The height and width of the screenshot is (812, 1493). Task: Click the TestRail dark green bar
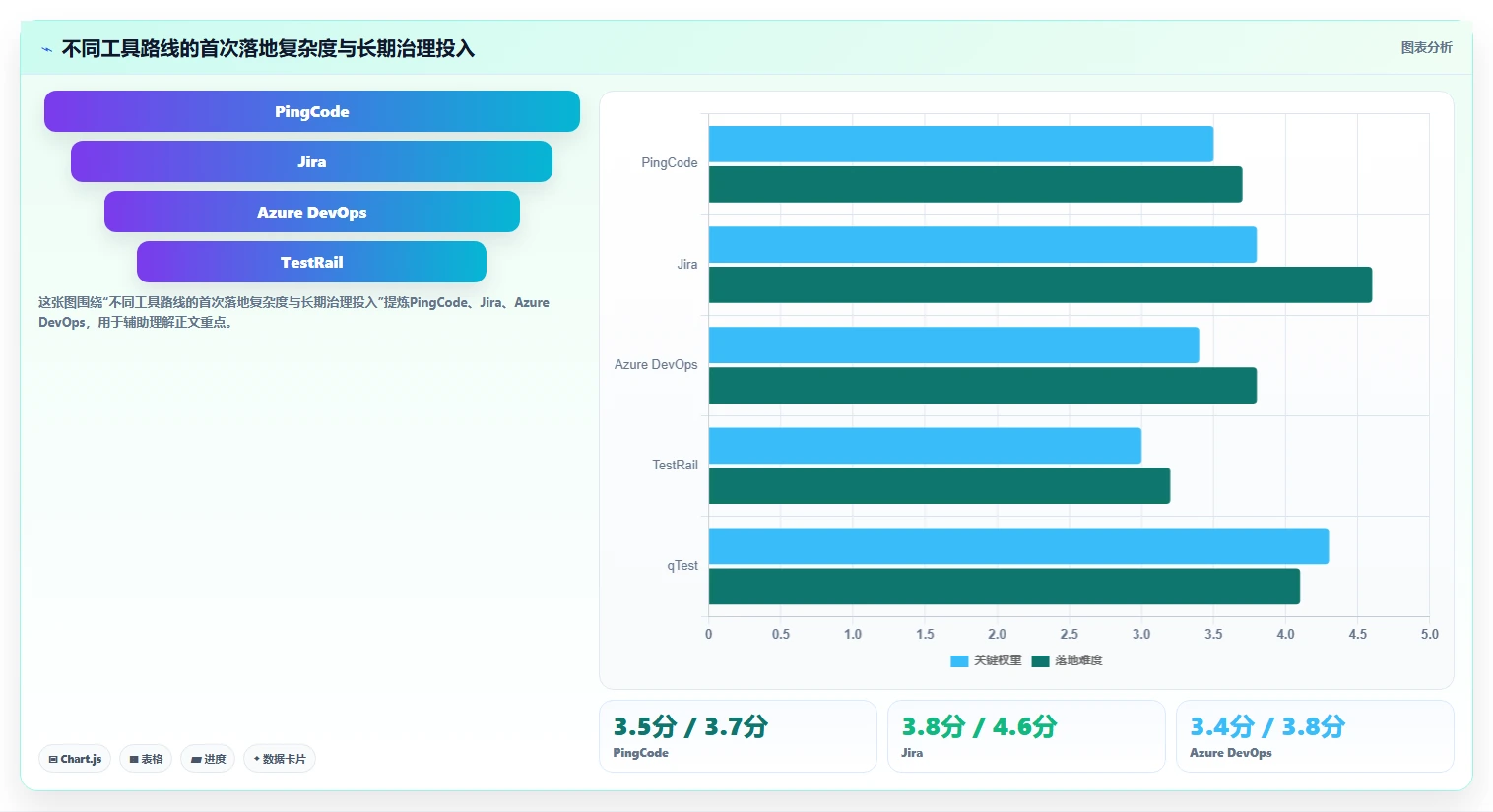pos(940,486)
